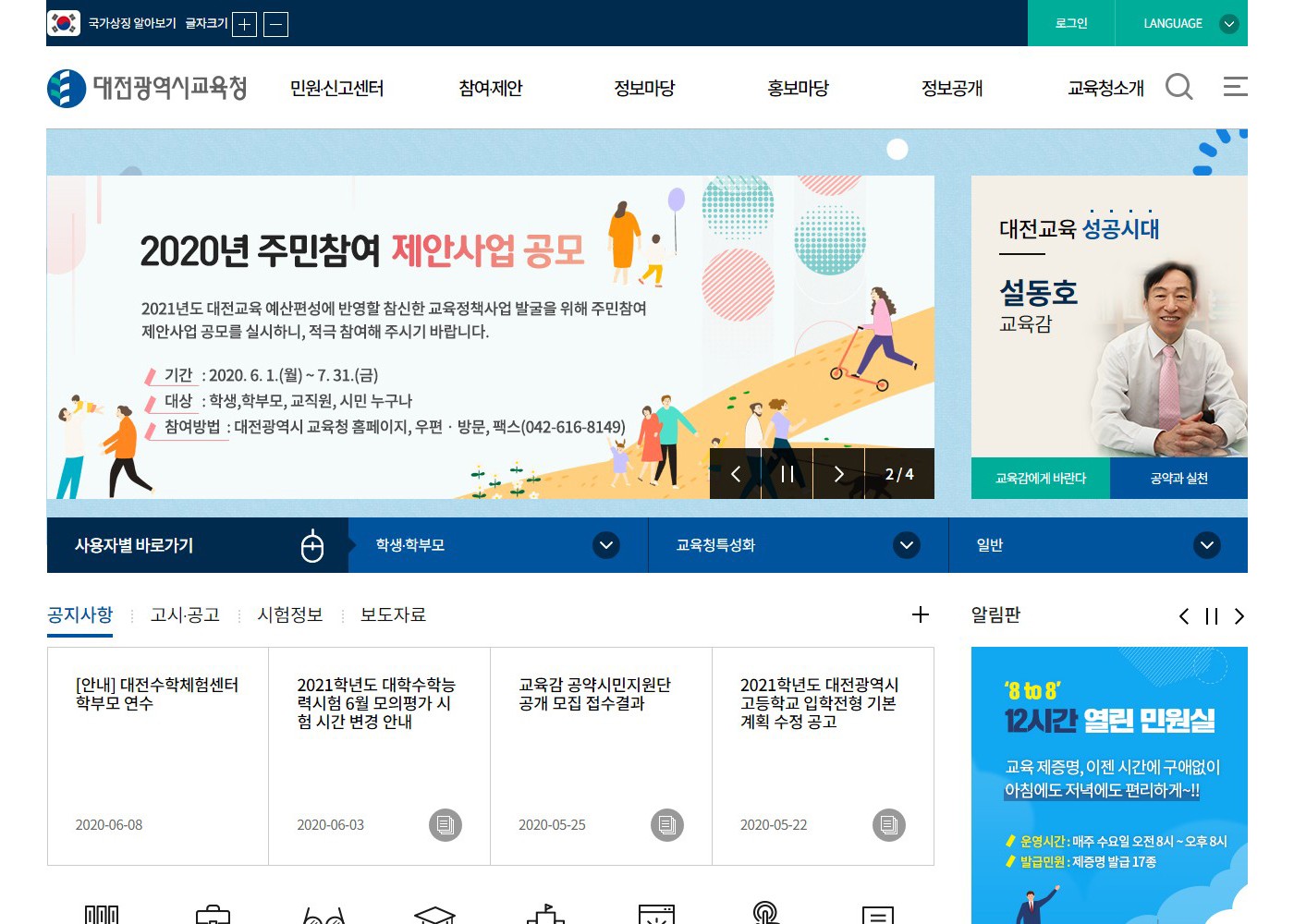
Task: Click the 로그인 button
Action: [x=1071, y=23]
